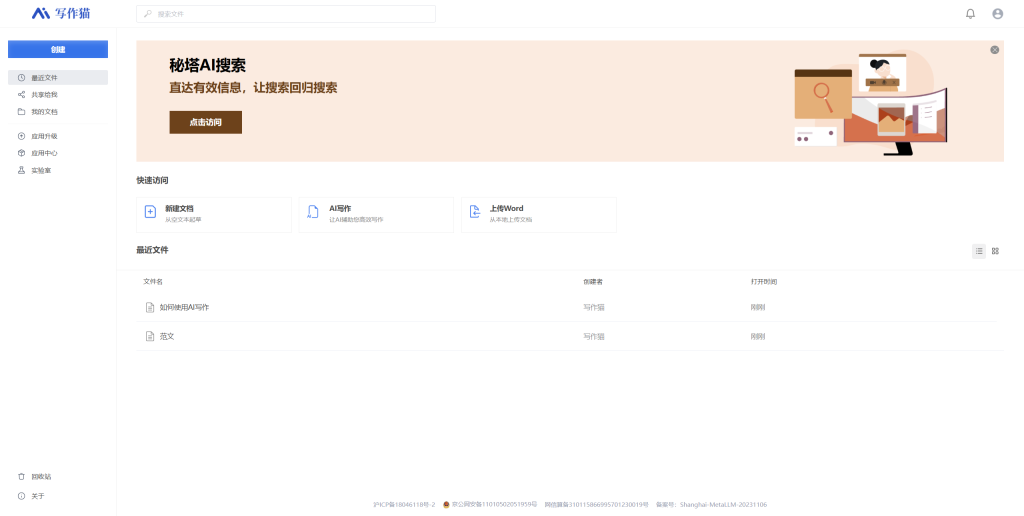Click the 搜索文件 search field
This screenshot has width=1024, height=516.
tap(285, 14)
